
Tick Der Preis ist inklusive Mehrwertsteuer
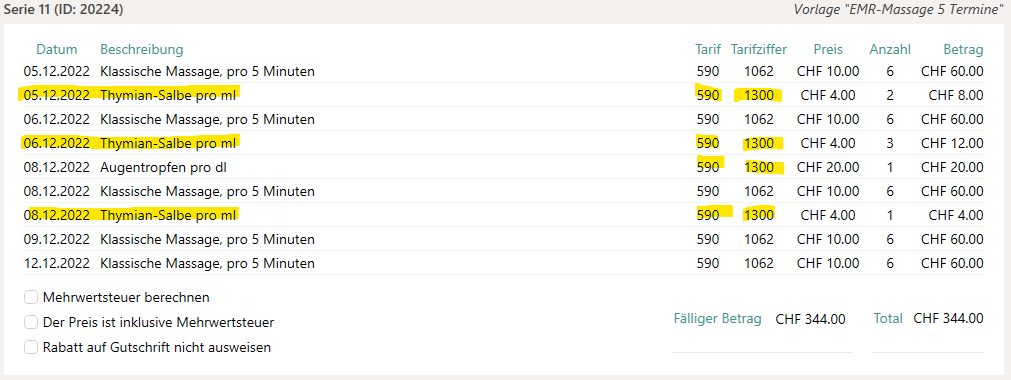click(x=31, y=322)
